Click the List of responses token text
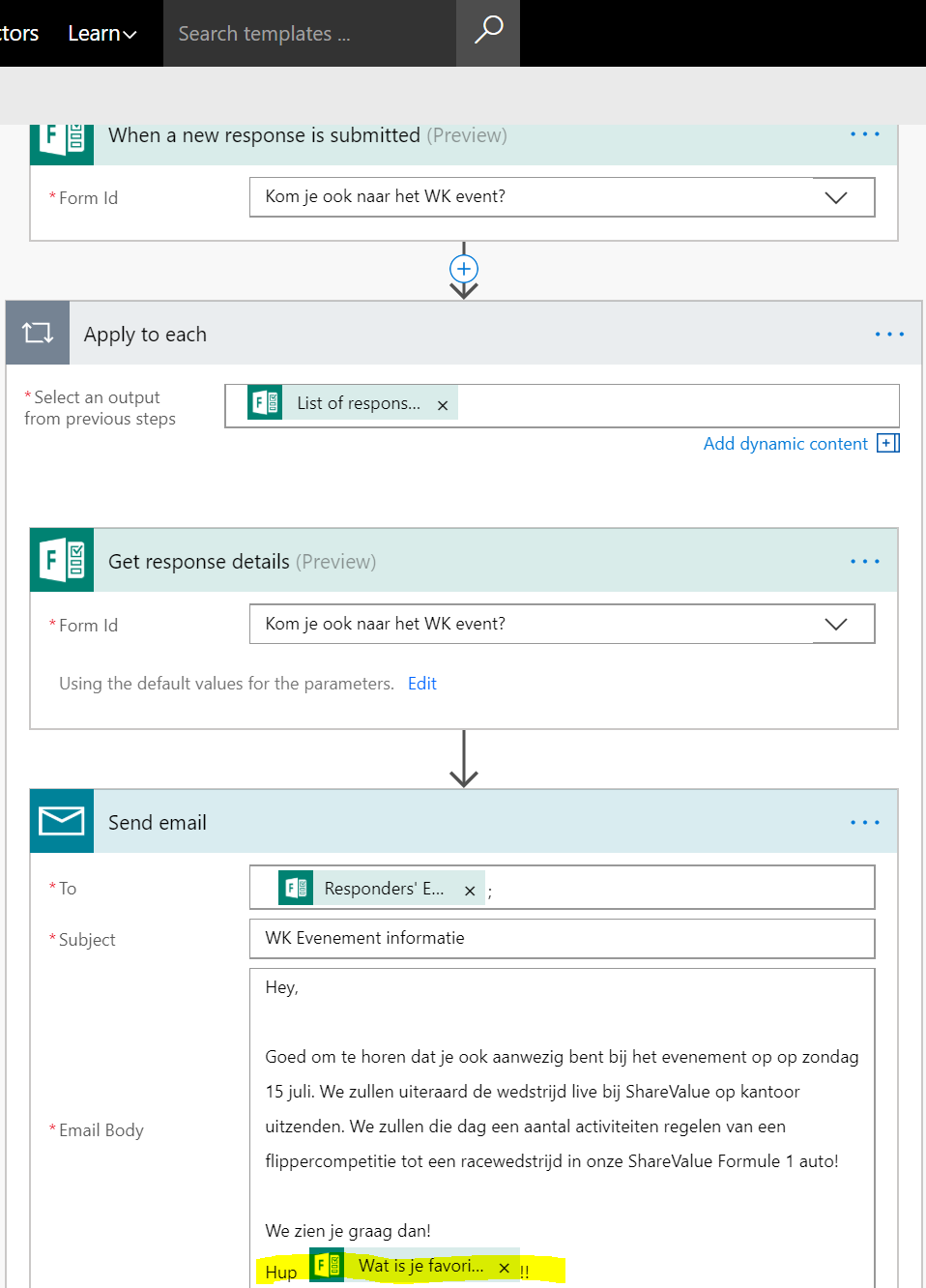The height and width of the screenshot is (1288, 926). 359,403
